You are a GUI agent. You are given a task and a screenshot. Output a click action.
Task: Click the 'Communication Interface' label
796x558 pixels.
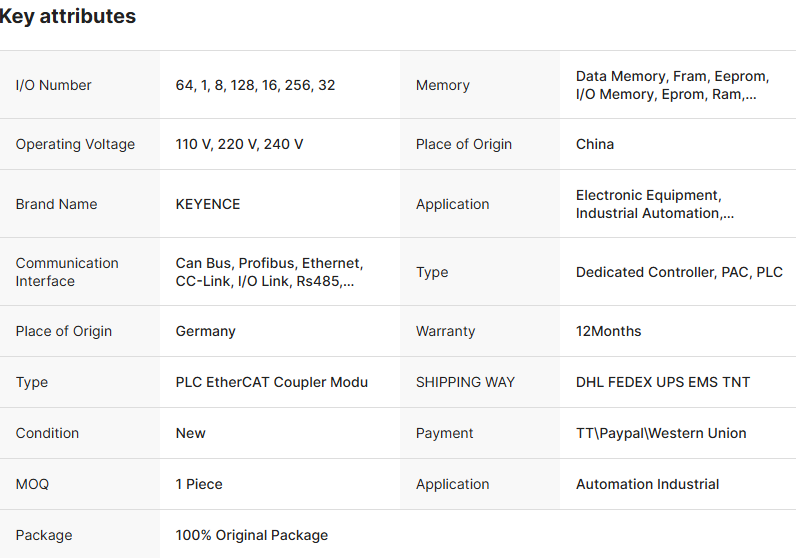tap(67, 272)
